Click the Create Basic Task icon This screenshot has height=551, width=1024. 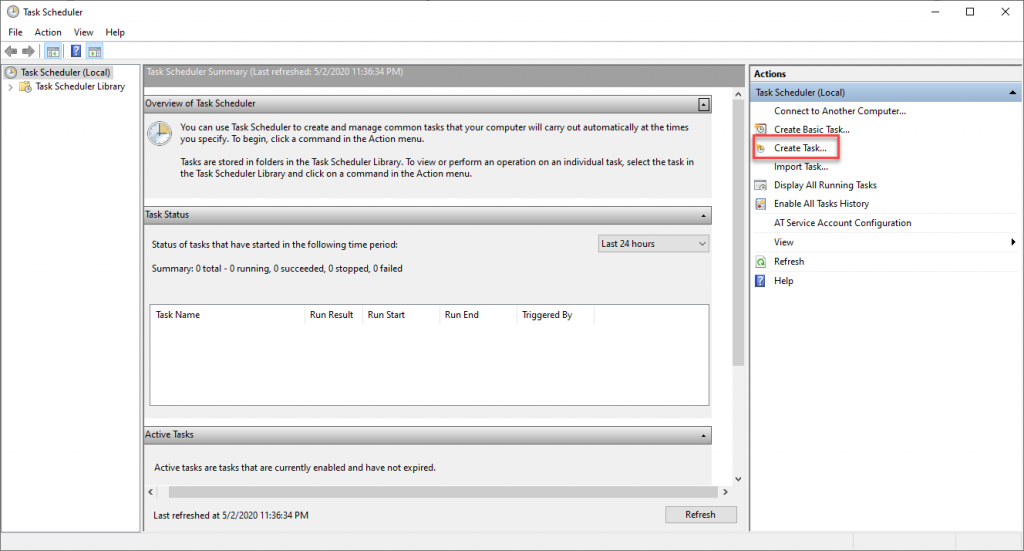pyautogui.click(x=761, y=129)
